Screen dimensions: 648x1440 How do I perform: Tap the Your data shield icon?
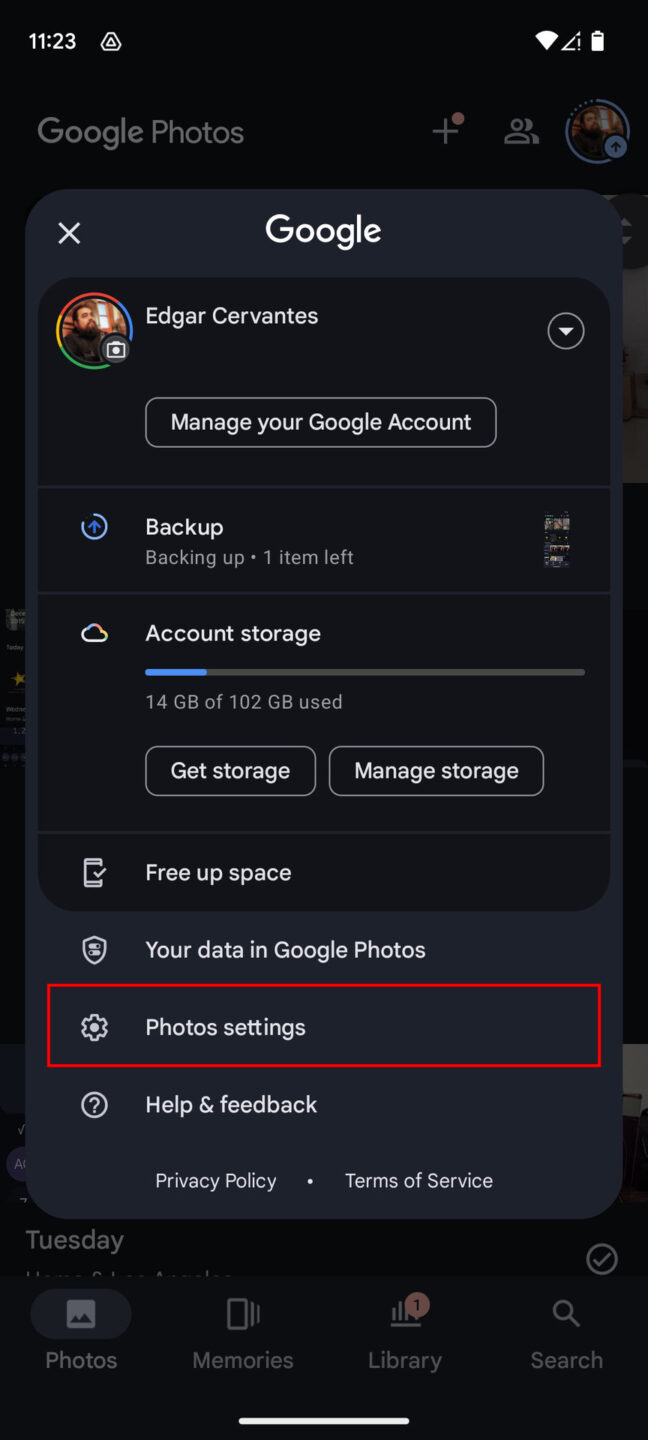point(93,949)
